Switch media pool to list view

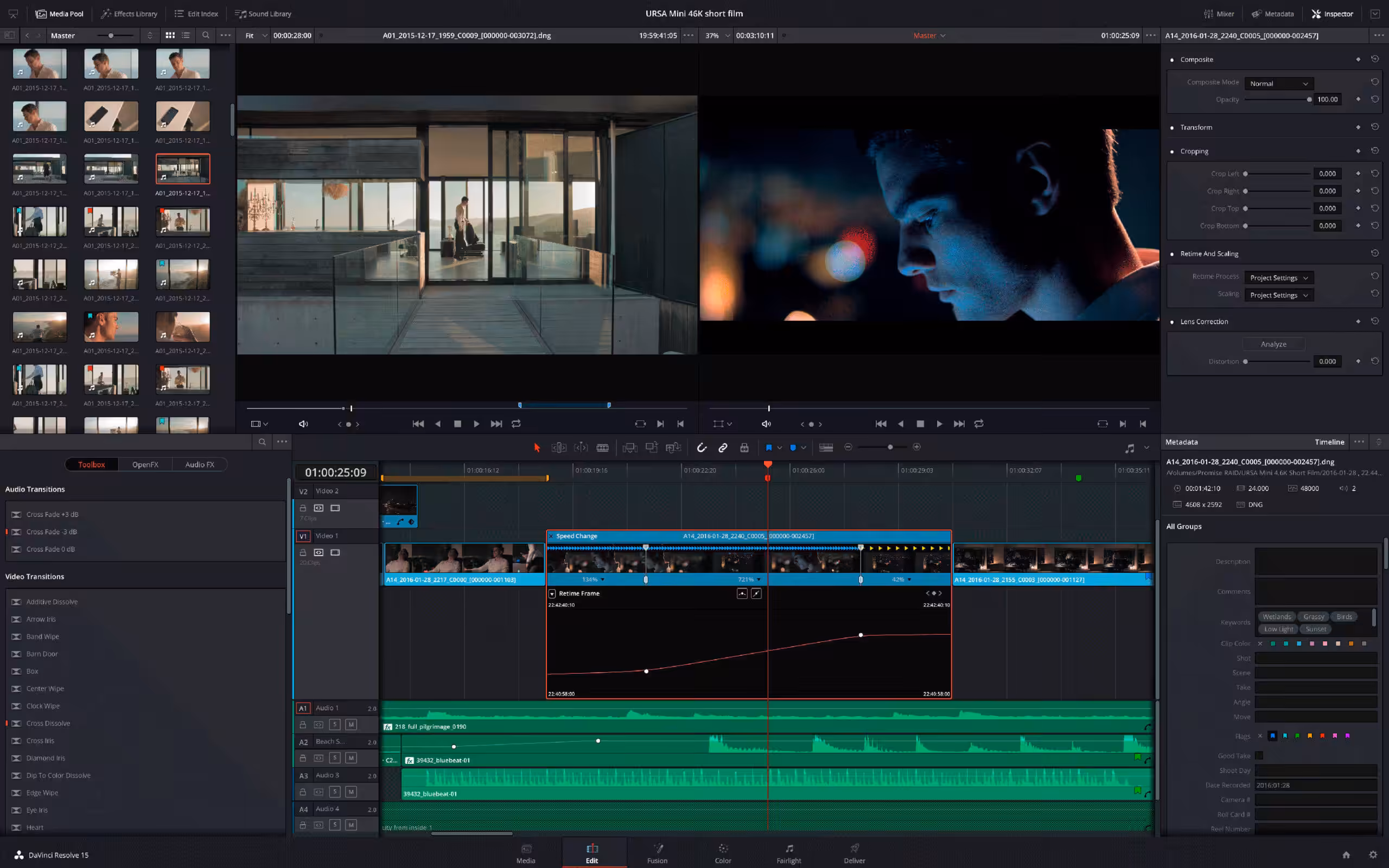click(186, 35)
